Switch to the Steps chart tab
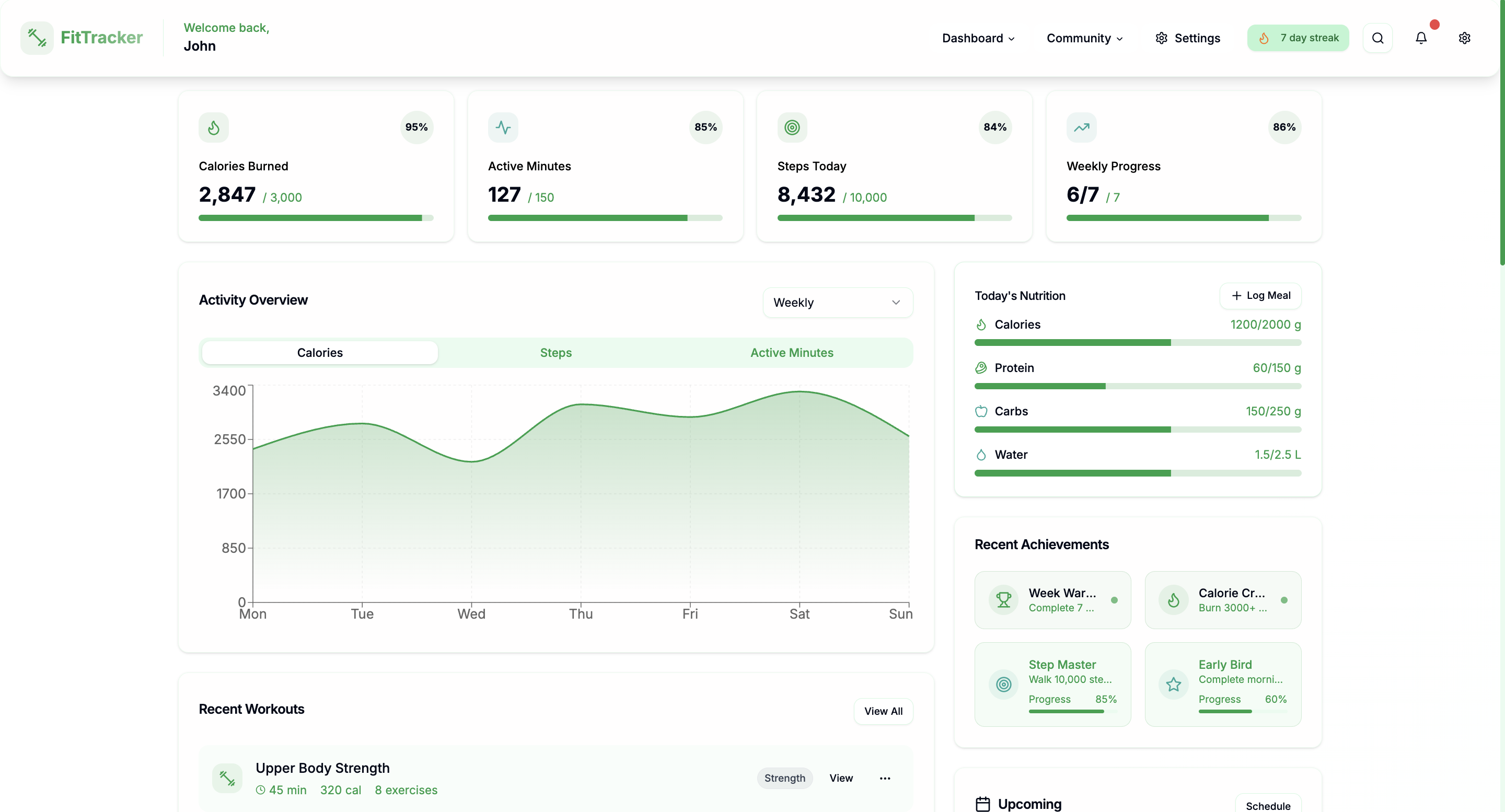Screen dimensions: 1505x812 555,352
